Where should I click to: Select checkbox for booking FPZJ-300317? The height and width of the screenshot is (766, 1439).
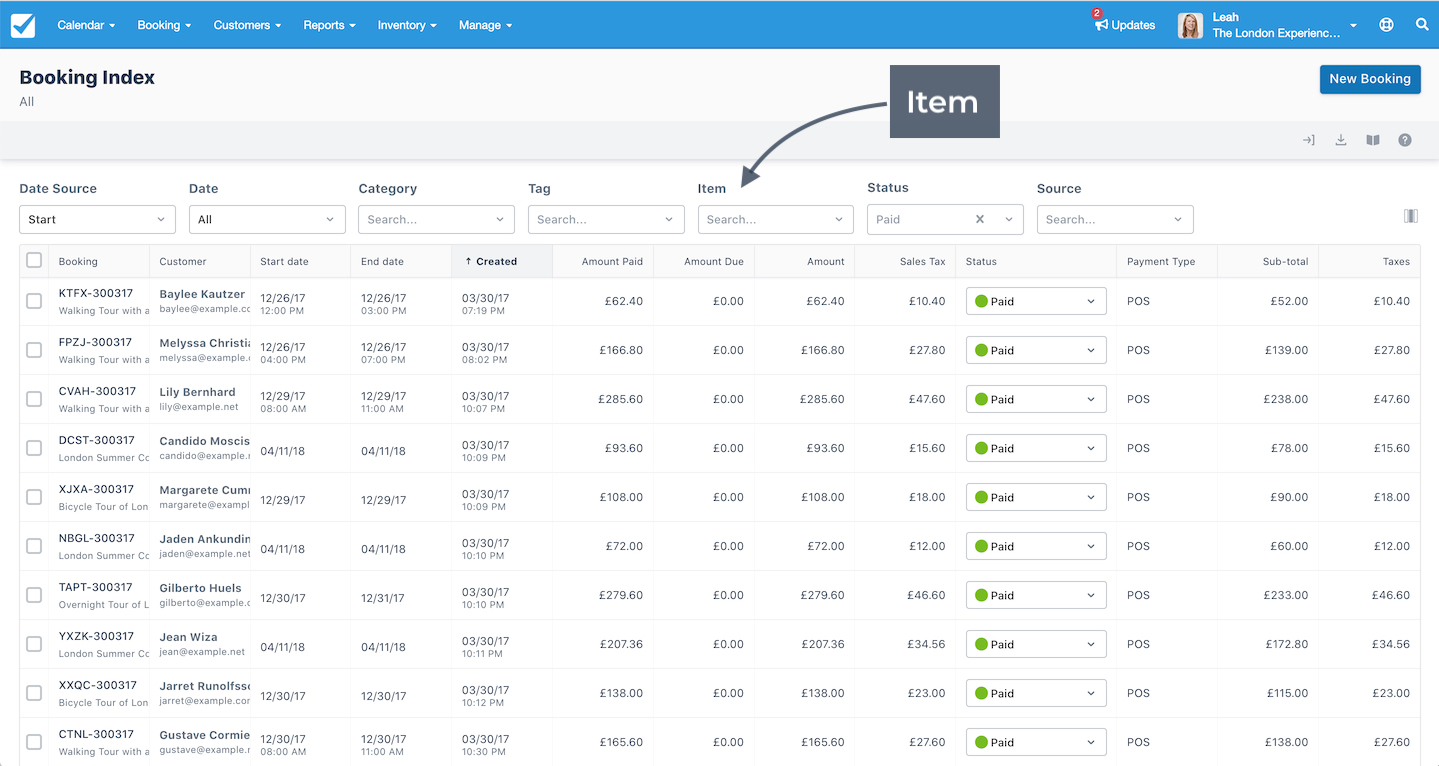[34, 350]
